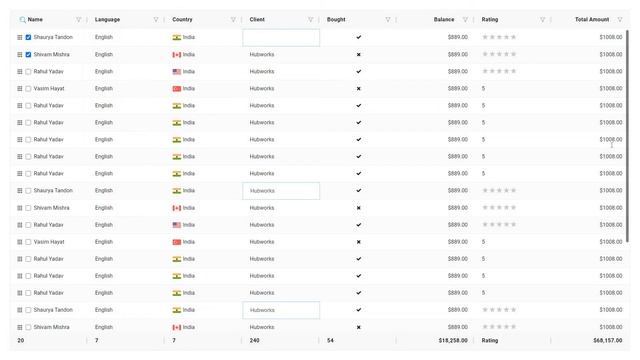Click Bought cross mark in lower Vasim Hayat row
Viewport: 640px width, 360px height.
[x=359, y=242]
